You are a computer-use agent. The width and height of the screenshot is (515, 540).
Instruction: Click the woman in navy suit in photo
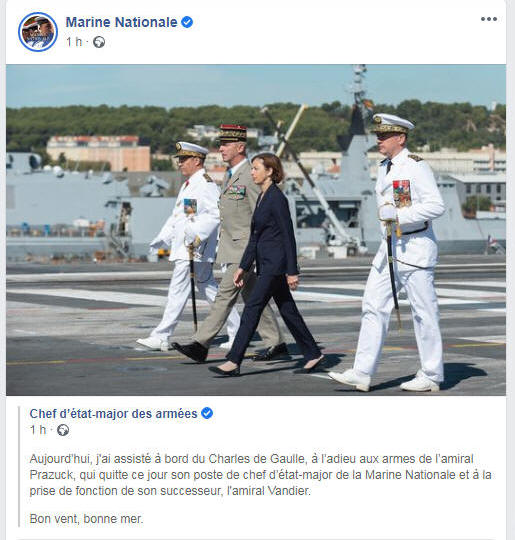point(269,265)
